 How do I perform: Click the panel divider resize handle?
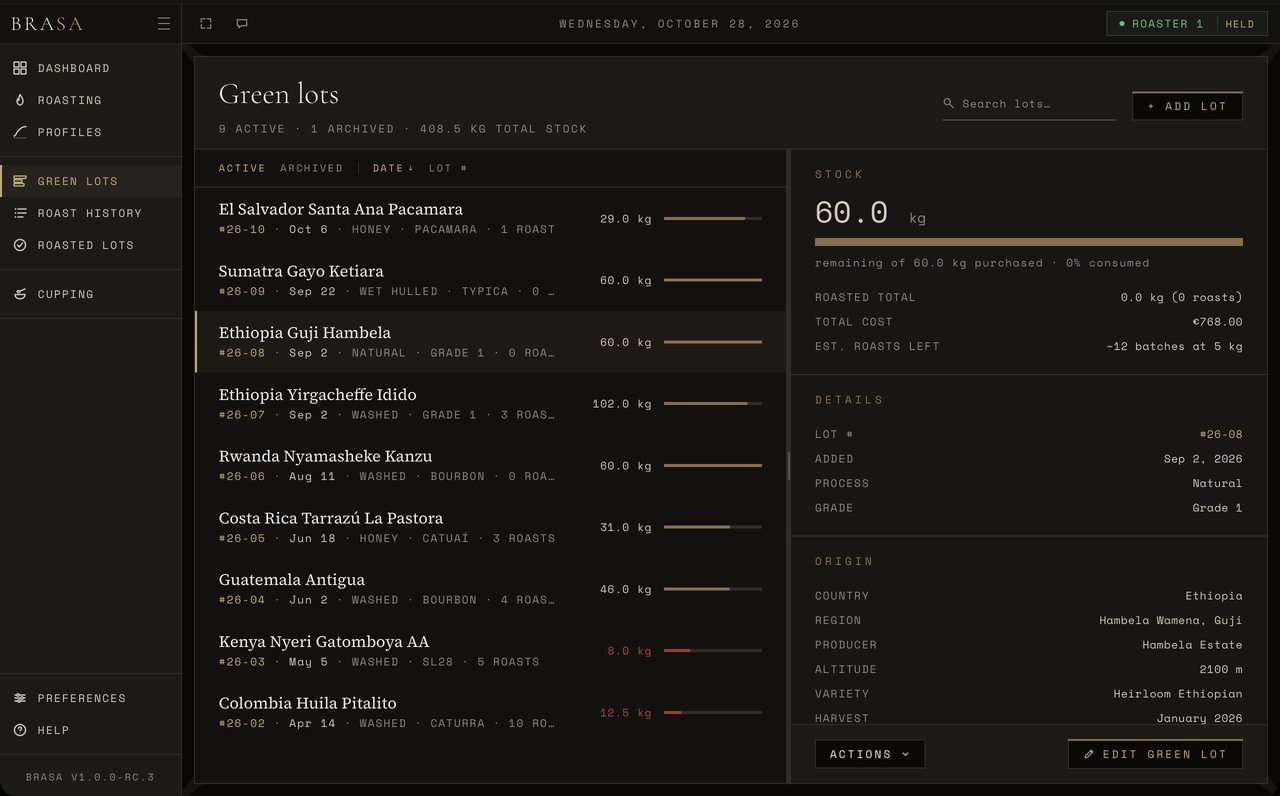[x=788, y=466]
